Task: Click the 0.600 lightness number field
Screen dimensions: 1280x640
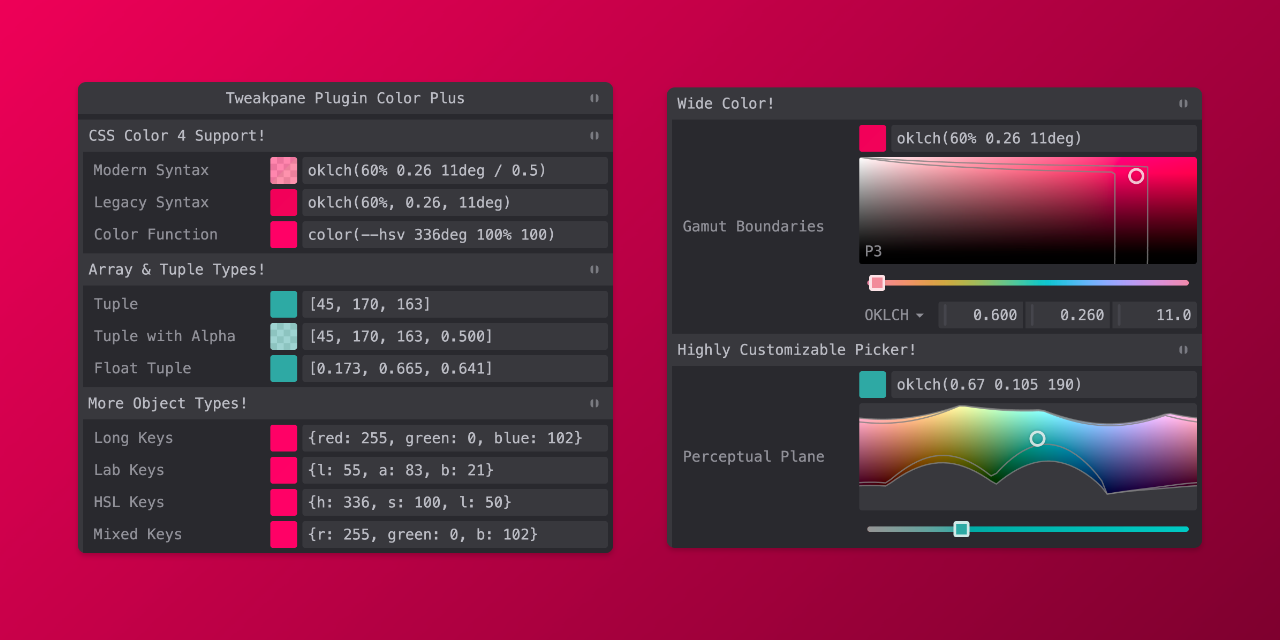Action: pyautogui.click(x=981, y=315)
